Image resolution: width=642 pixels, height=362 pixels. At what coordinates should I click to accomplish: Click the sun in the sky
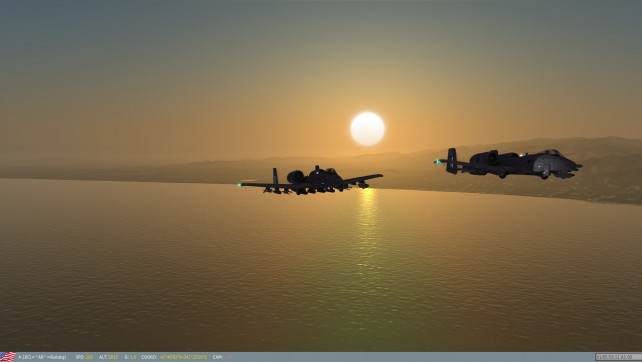pos(367,129)
